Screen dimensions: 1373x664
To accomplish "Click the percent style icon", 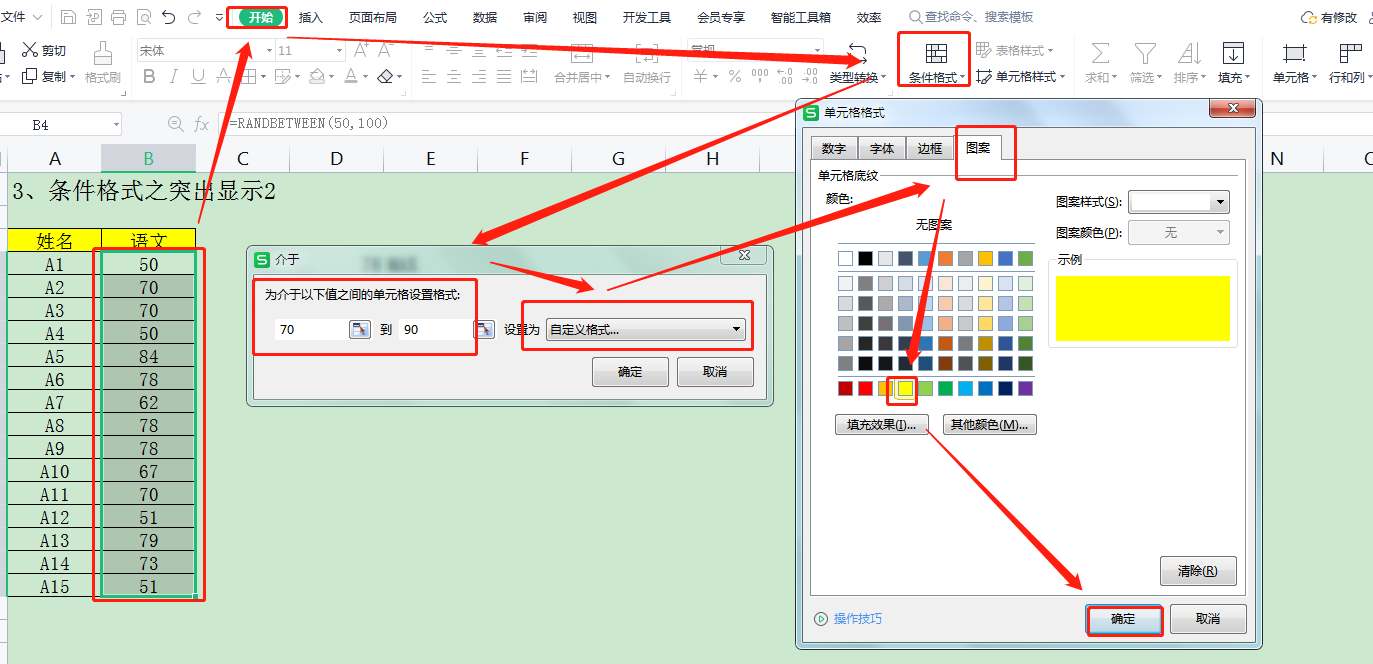I will (734, 76).
